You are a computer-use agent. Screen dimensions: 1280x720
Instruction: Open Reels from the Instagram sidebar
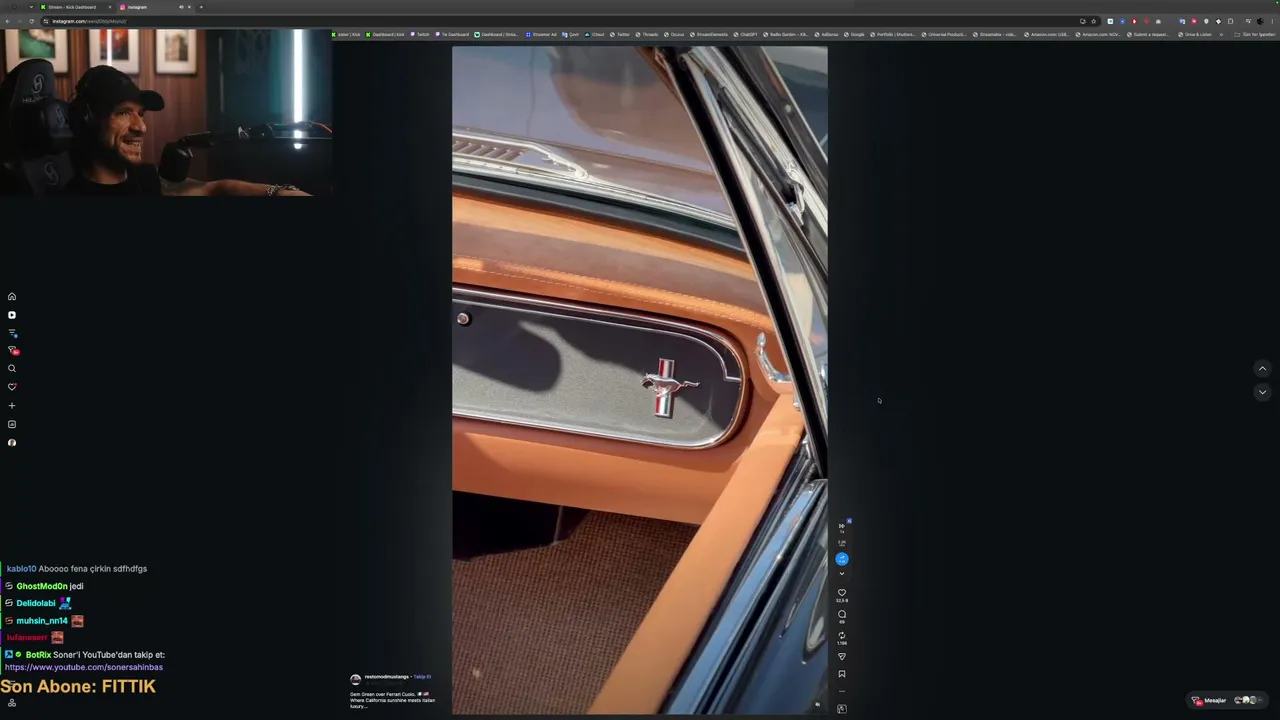[x=12, y=315]
